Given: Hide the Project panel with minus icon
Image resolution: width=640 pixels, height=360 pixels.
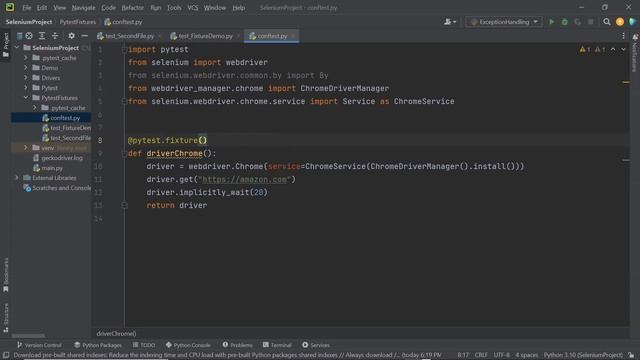Looking at the screenshot, I should click(84, 36).
